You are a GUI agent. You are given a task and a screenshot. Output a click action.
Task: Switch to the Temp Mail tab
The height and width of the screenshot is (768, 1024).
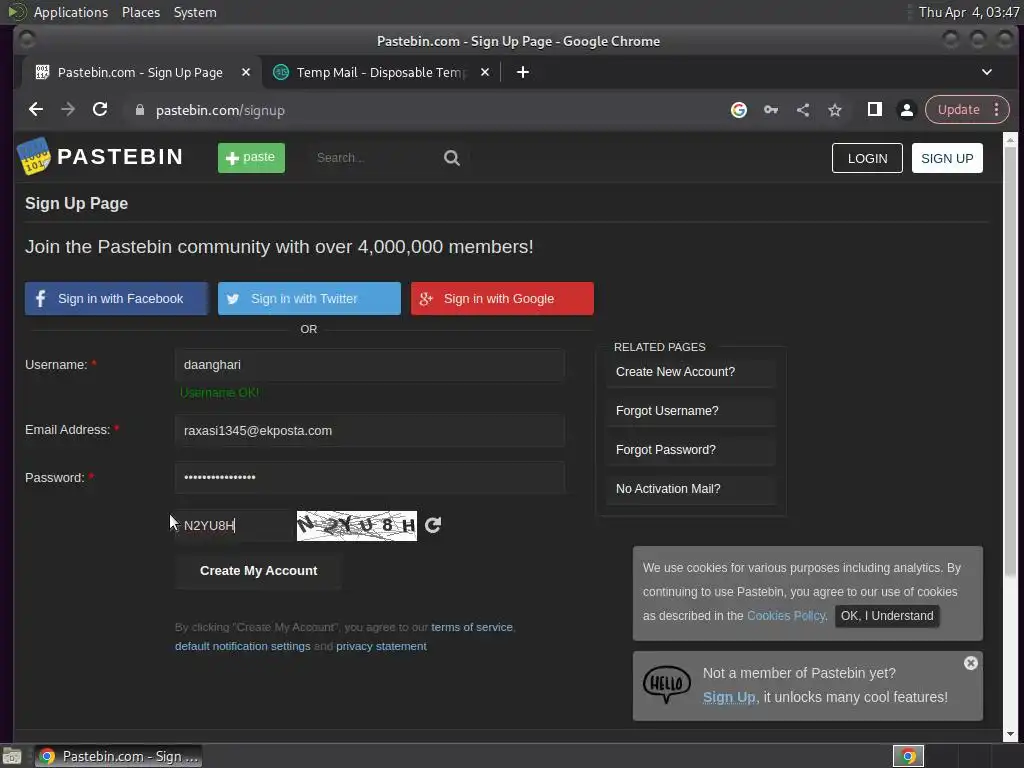381,72
